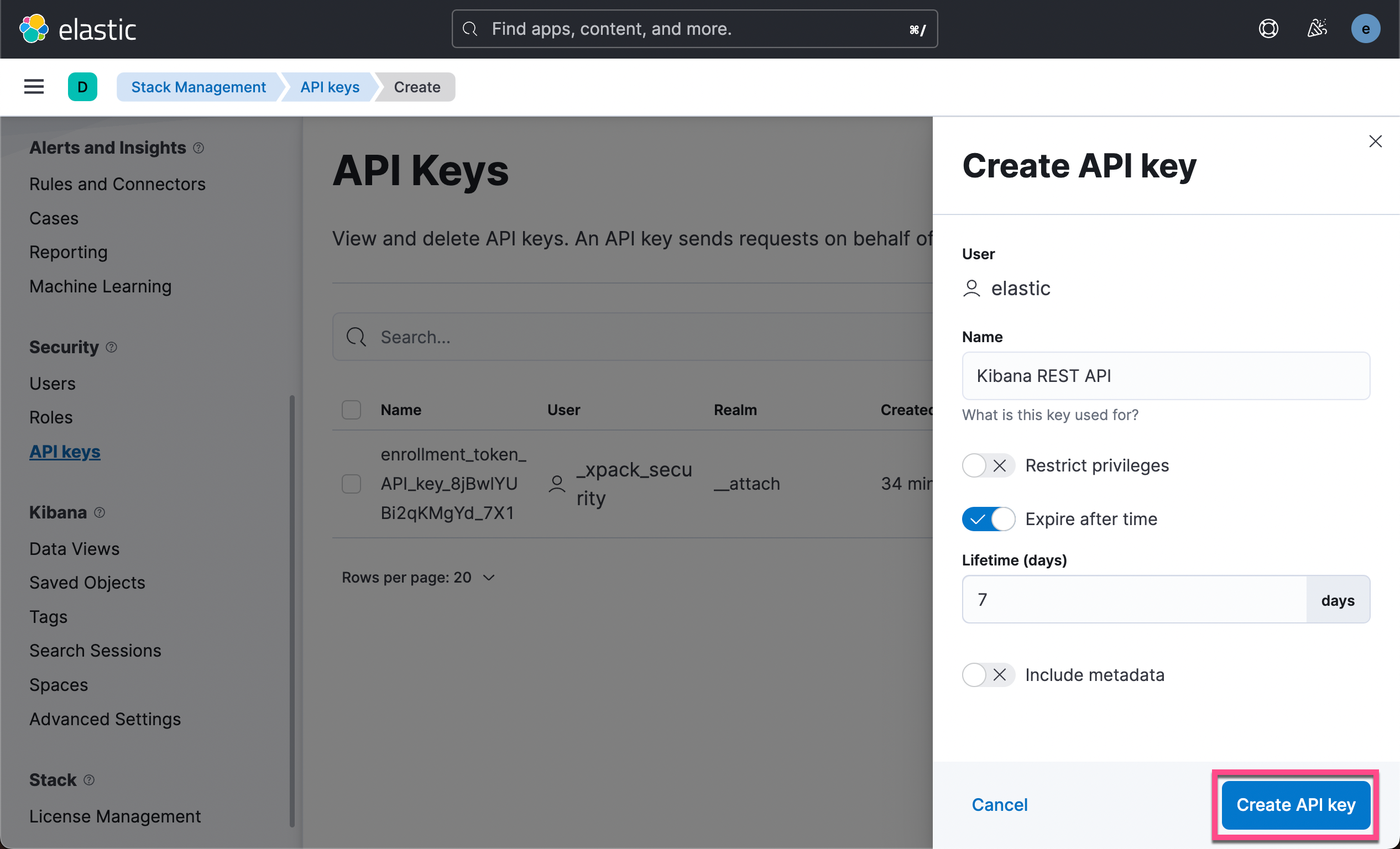Edit the Lifetime days value field
The height and width of the screenshot is (849, 1400).
coord(1131,599)
